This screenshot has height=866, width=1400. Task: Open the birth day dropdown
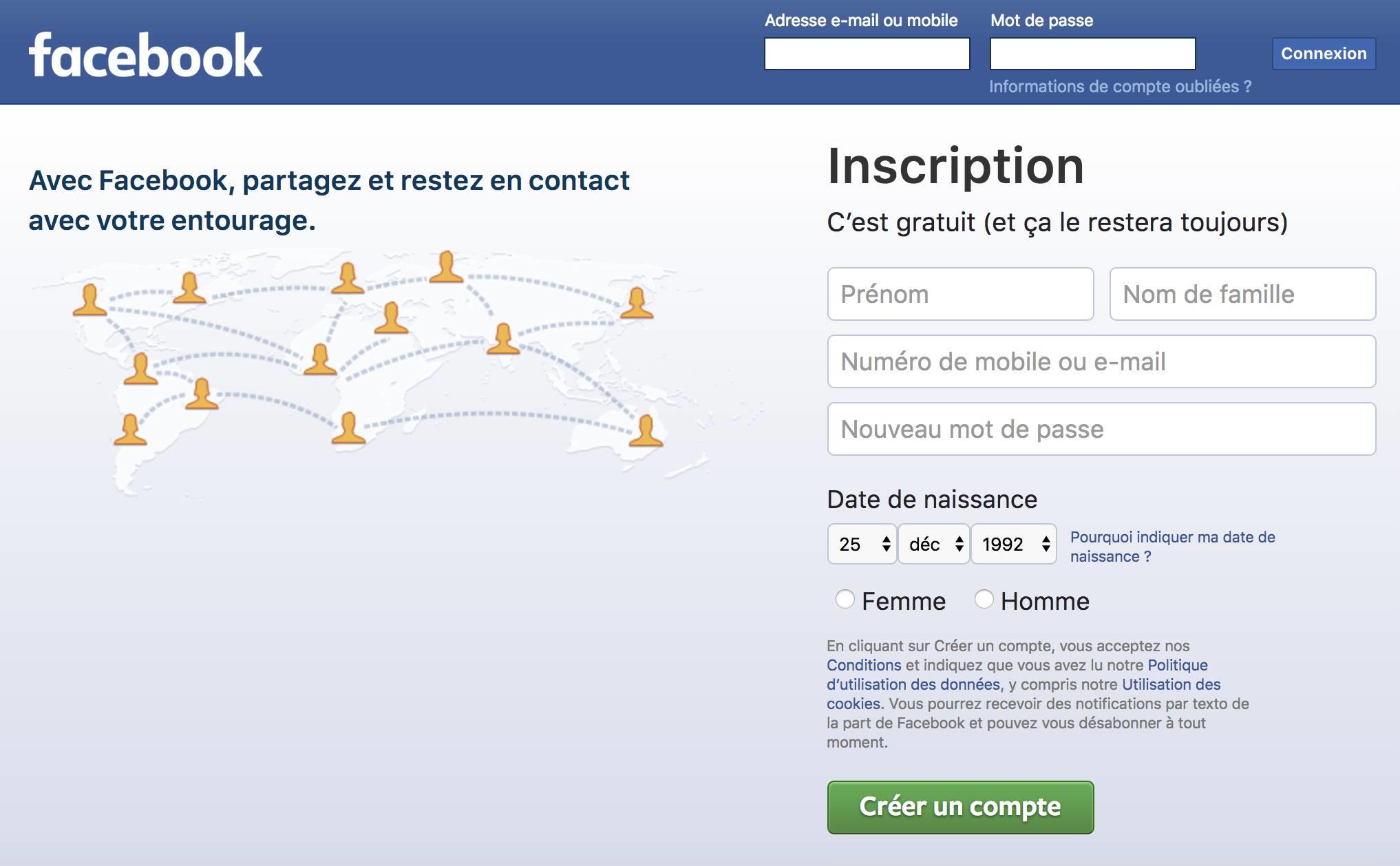click(862, 544)
